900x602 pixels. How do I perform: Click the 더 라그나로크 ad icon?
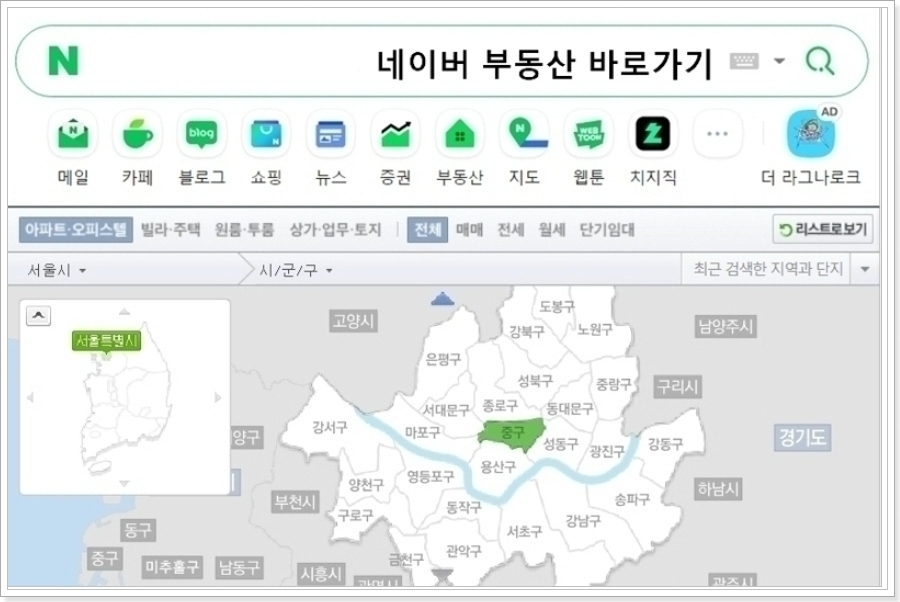coord(810,134)
